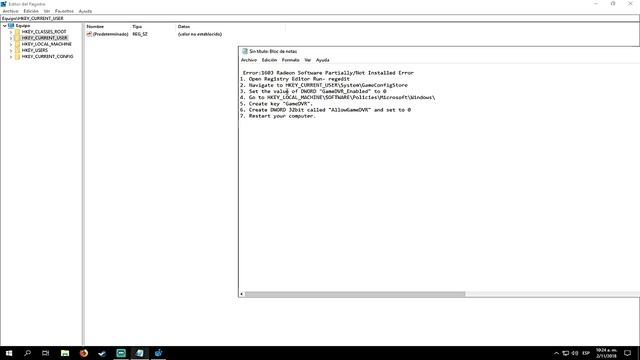The width and height of the screenshot is (640, 360).
Task: Select HKEY_CURRENT_USER key
Action: point(44,38)
